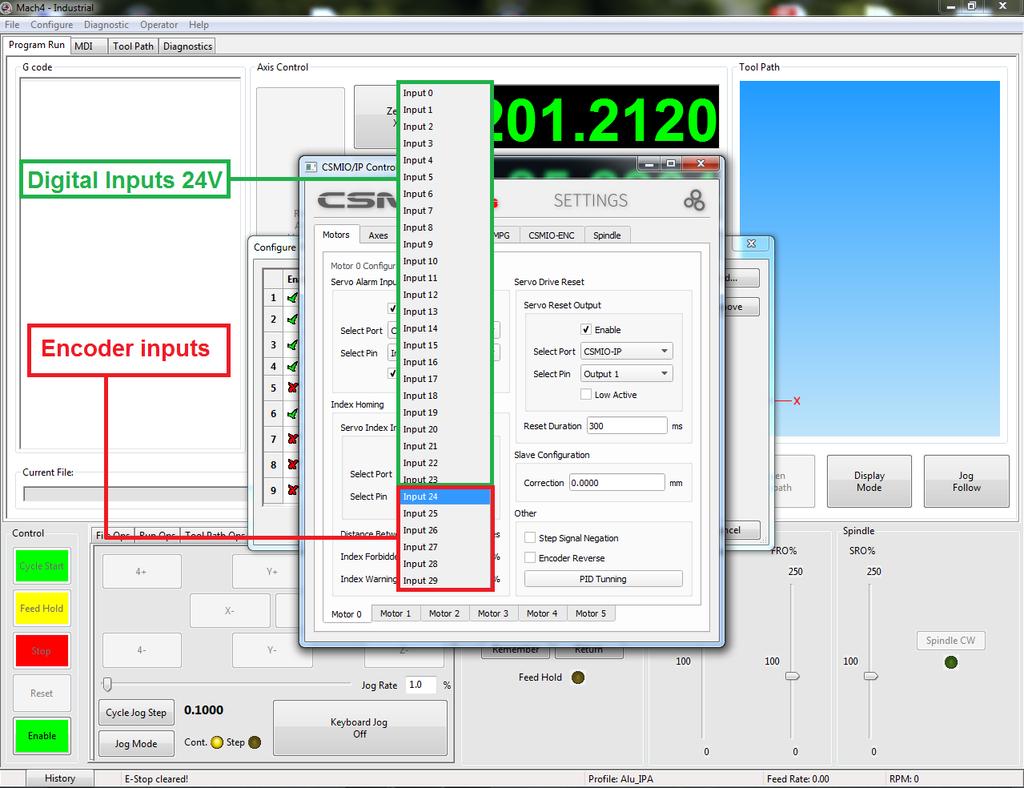Toggle the red X for motor row 9
The width and height of the screenshot is (1024, 788).
293,490
